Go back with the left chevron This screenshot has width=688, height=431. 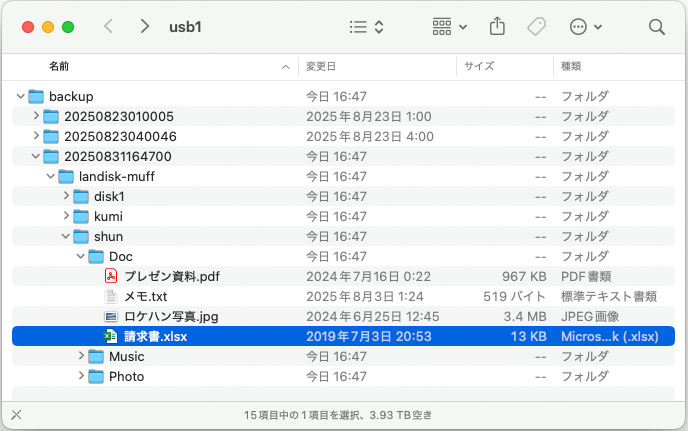tap(108, 27)
